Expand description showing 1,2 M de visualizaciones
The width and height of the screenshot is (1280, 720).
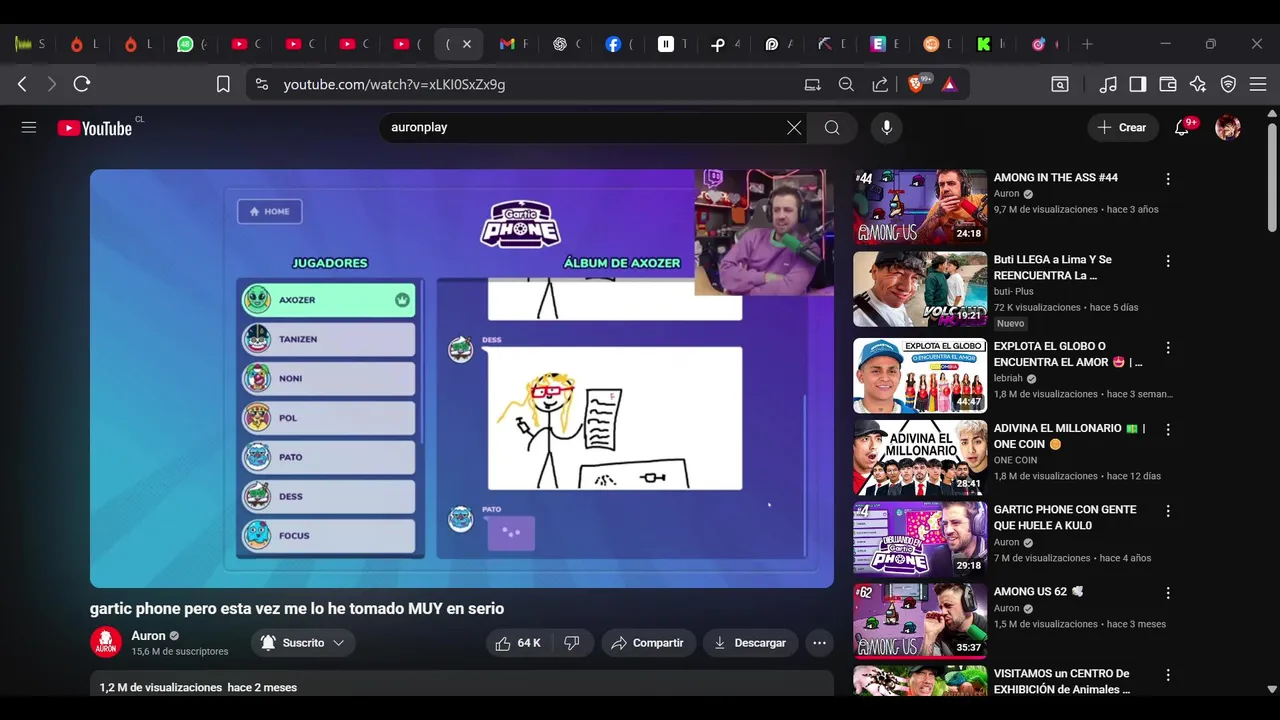tap(462, 684)
